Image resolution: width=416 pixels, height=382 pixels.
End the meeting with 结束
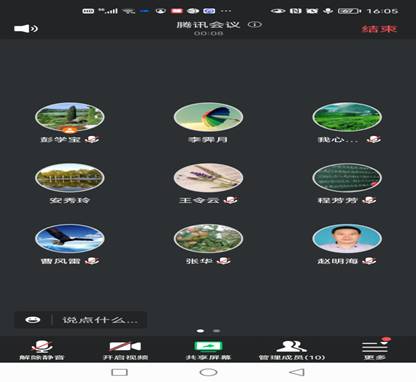click(x=379, y=29)
